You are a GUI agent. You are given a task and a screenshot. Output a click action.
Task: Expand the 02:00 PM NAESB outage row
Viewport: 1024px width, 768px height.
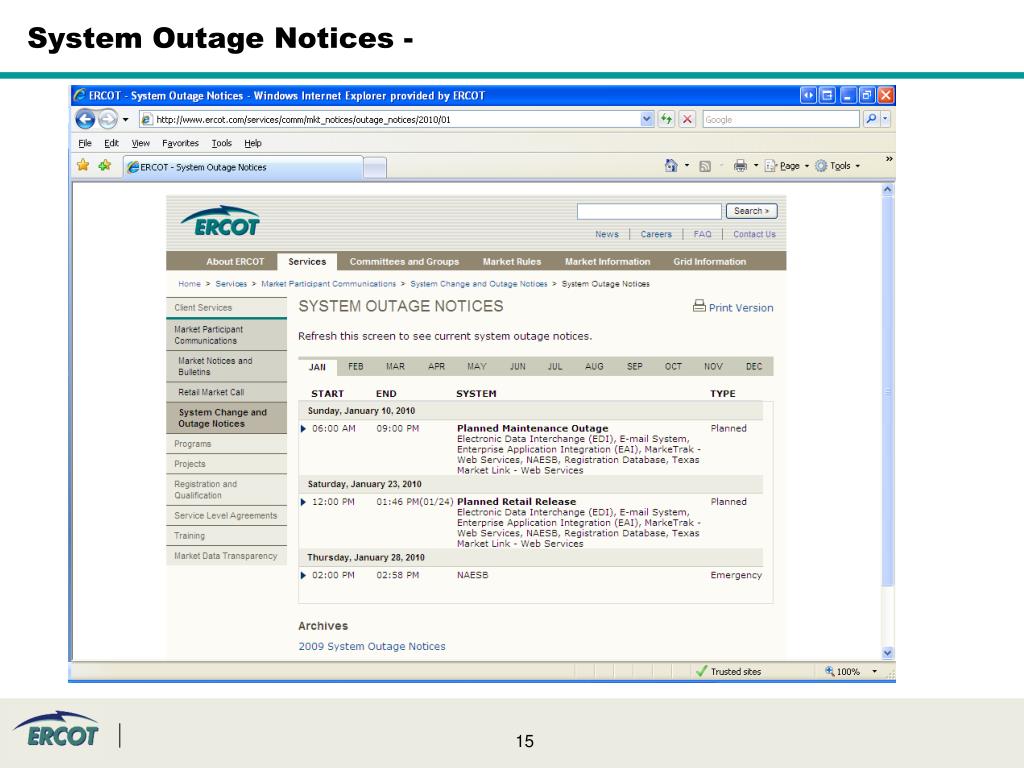coord(303,575)
